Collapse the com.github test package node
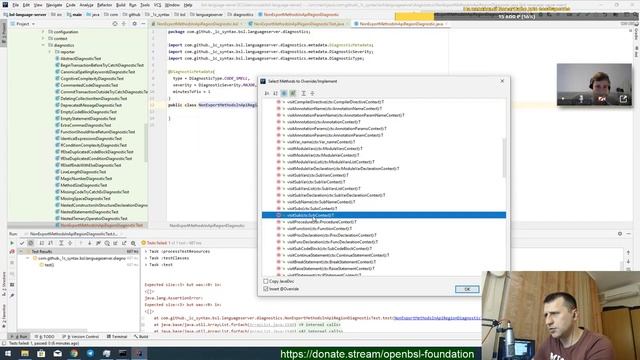The image size is (640, 360). (28, 258)
